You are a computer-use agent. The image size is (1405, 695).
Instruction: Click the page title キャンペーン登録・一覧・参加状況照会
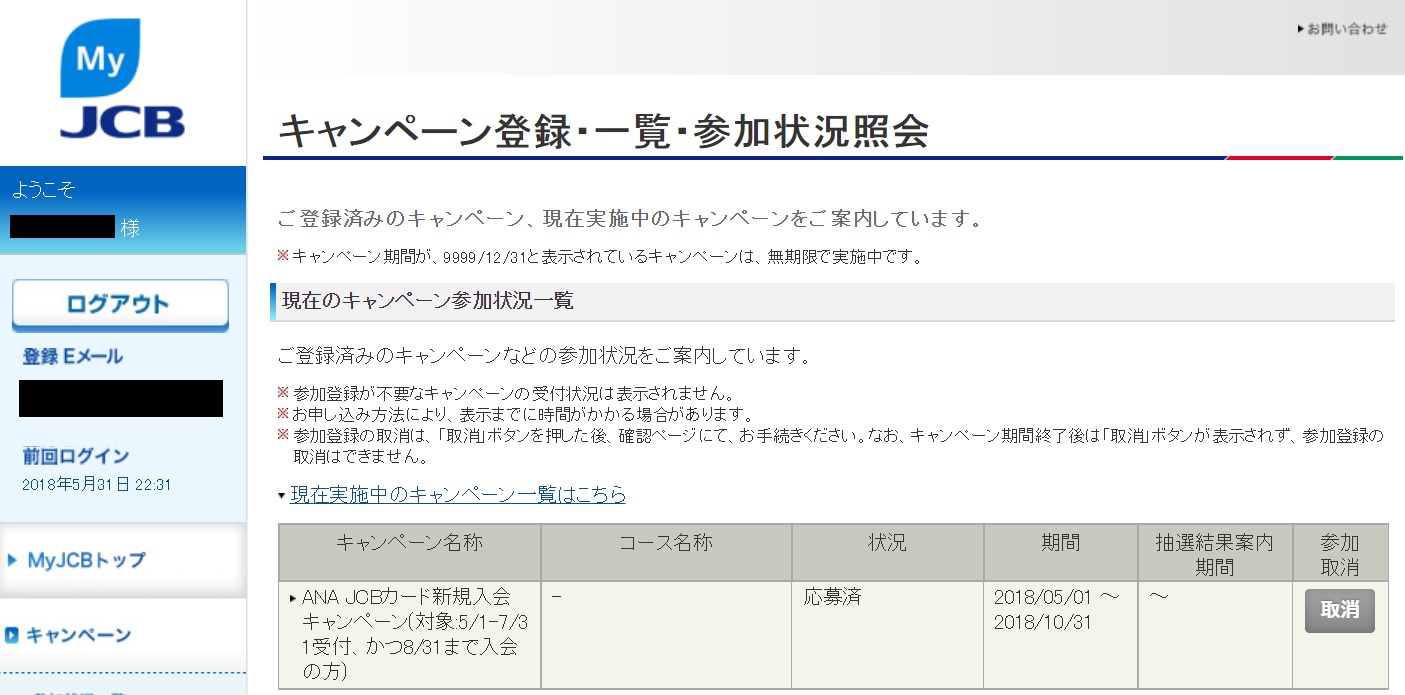point(603,132)
